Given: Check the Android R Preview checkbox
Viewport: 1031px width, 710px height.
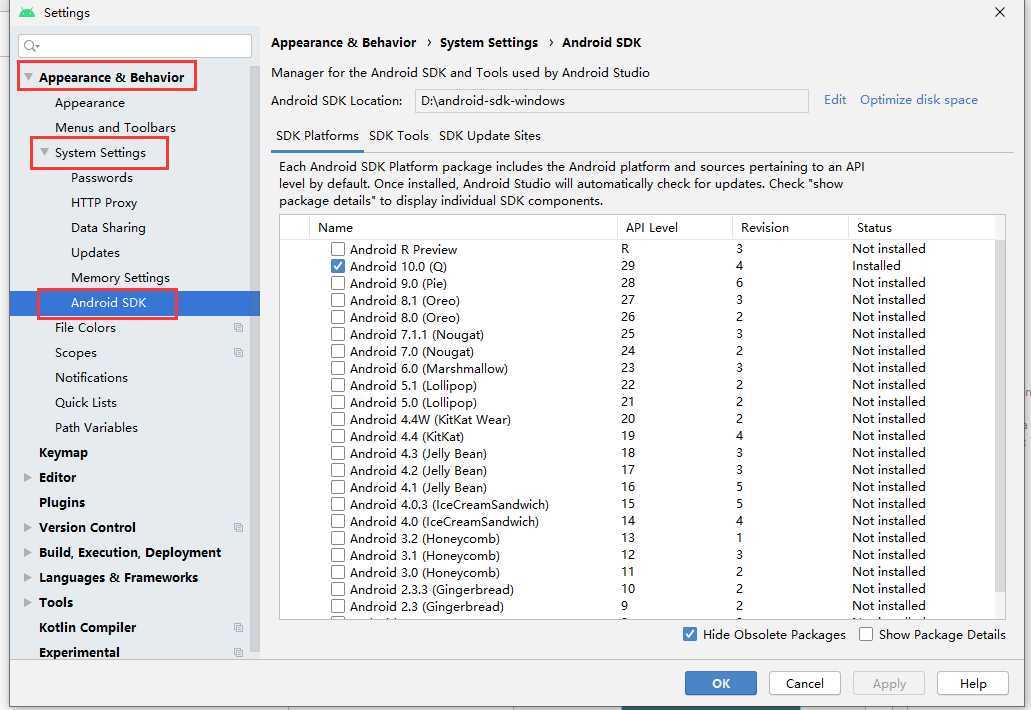Looking at the screenshot, I should [338, 249].
